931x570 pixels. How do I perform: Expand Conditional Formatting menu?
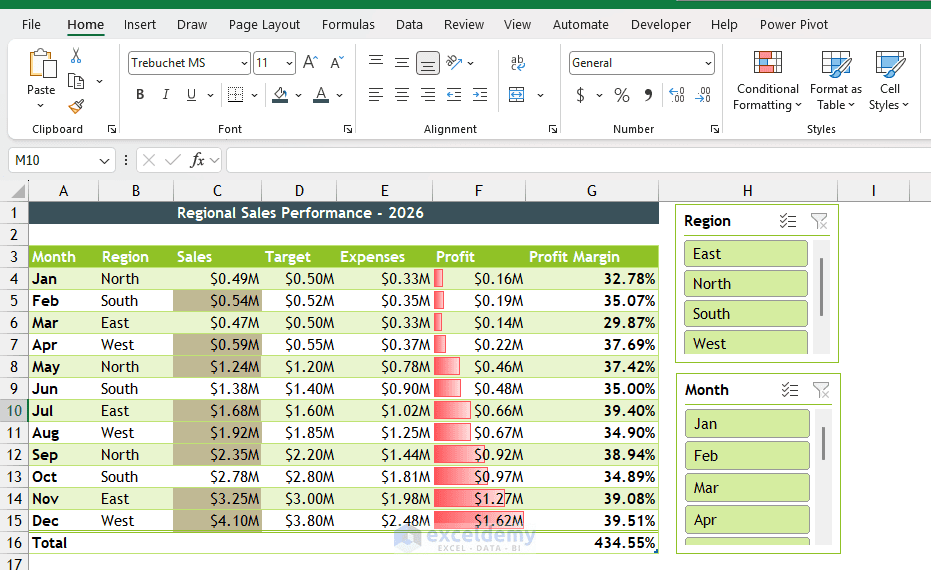pyautogui.click(x=767, y=81)
